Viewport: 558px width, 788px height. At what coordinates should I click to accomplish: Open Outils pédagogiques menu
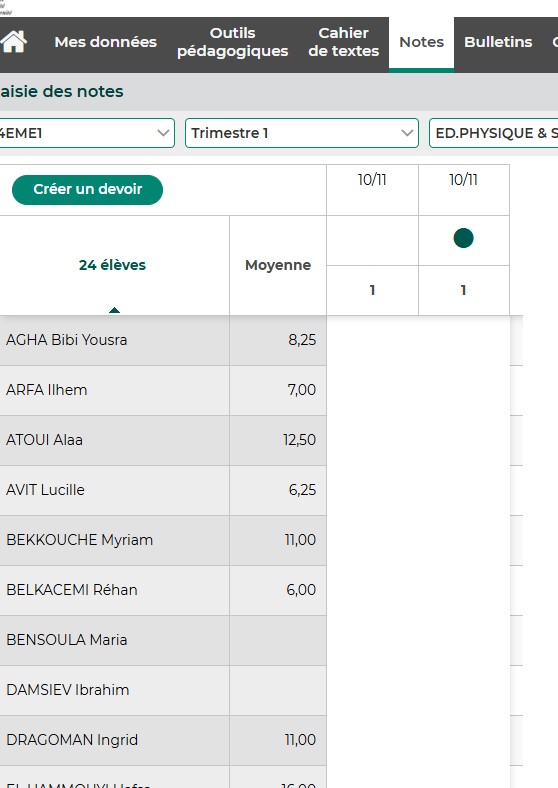point(232,42)
